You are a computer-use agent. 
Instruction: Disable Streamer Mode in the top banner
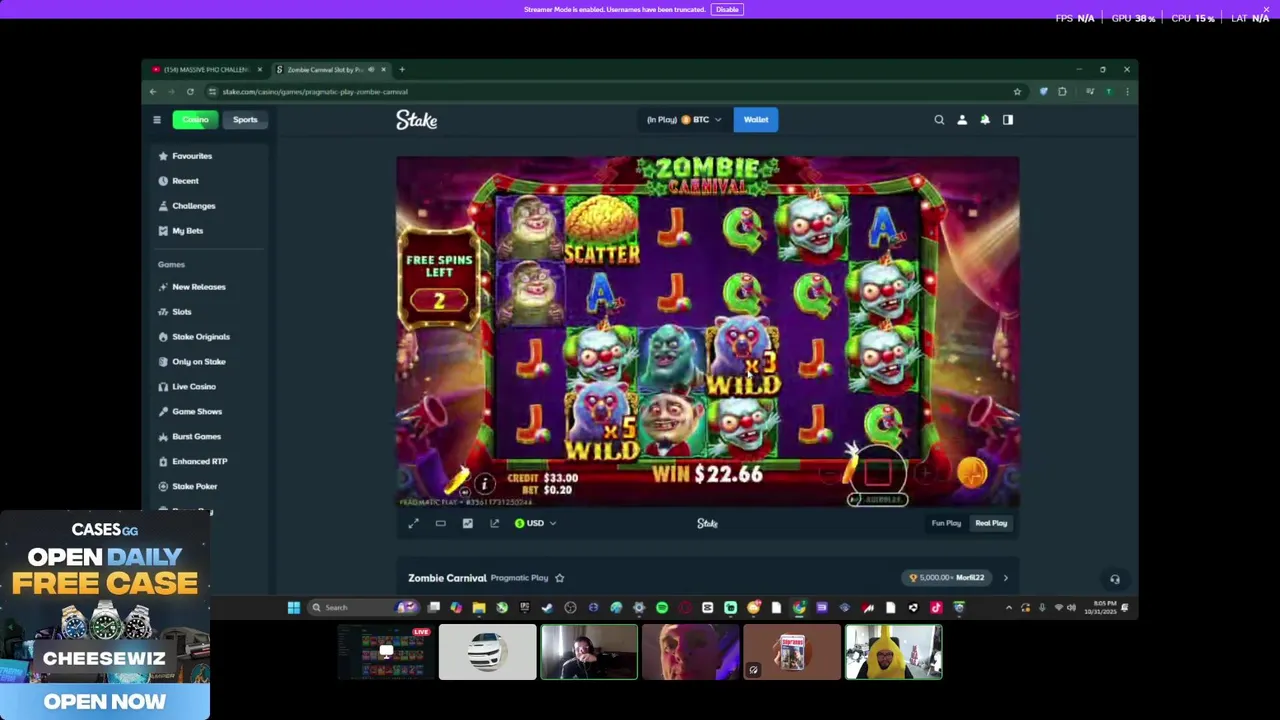click(x=727, y=9)
